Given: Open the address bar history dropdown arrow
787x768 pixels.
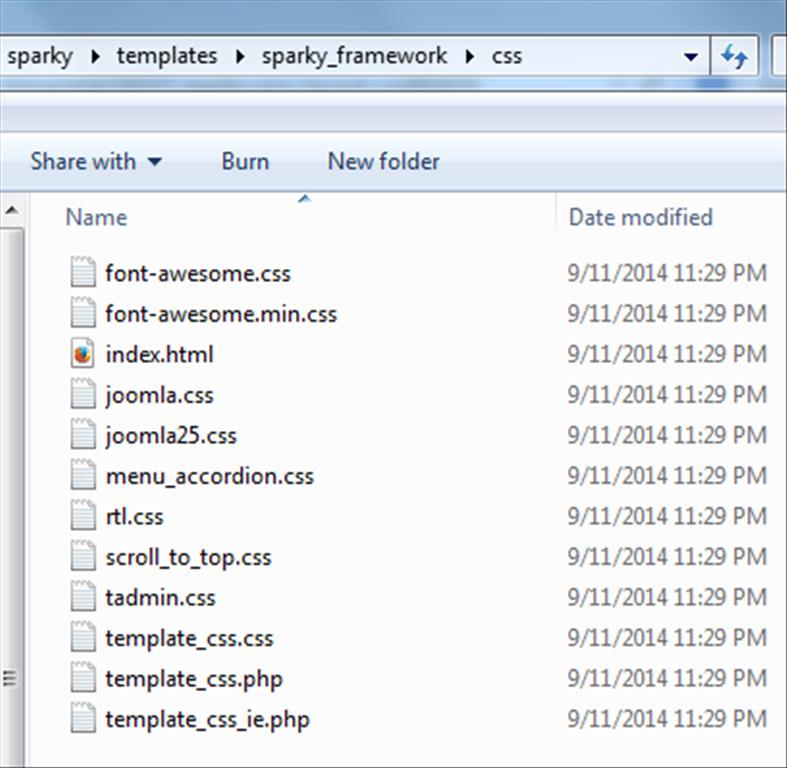Looking at the screenshot, I should [691, 57].
